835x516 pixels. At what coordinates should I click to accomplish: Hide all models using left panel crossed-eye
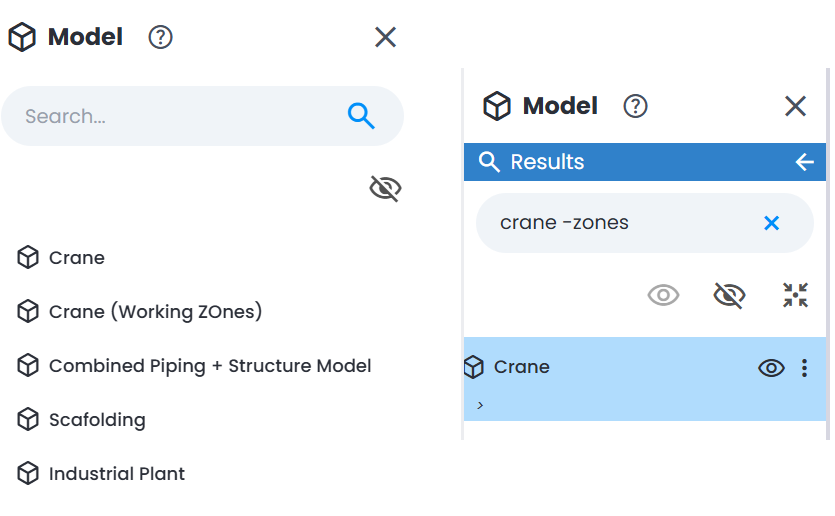coord(385,189)
